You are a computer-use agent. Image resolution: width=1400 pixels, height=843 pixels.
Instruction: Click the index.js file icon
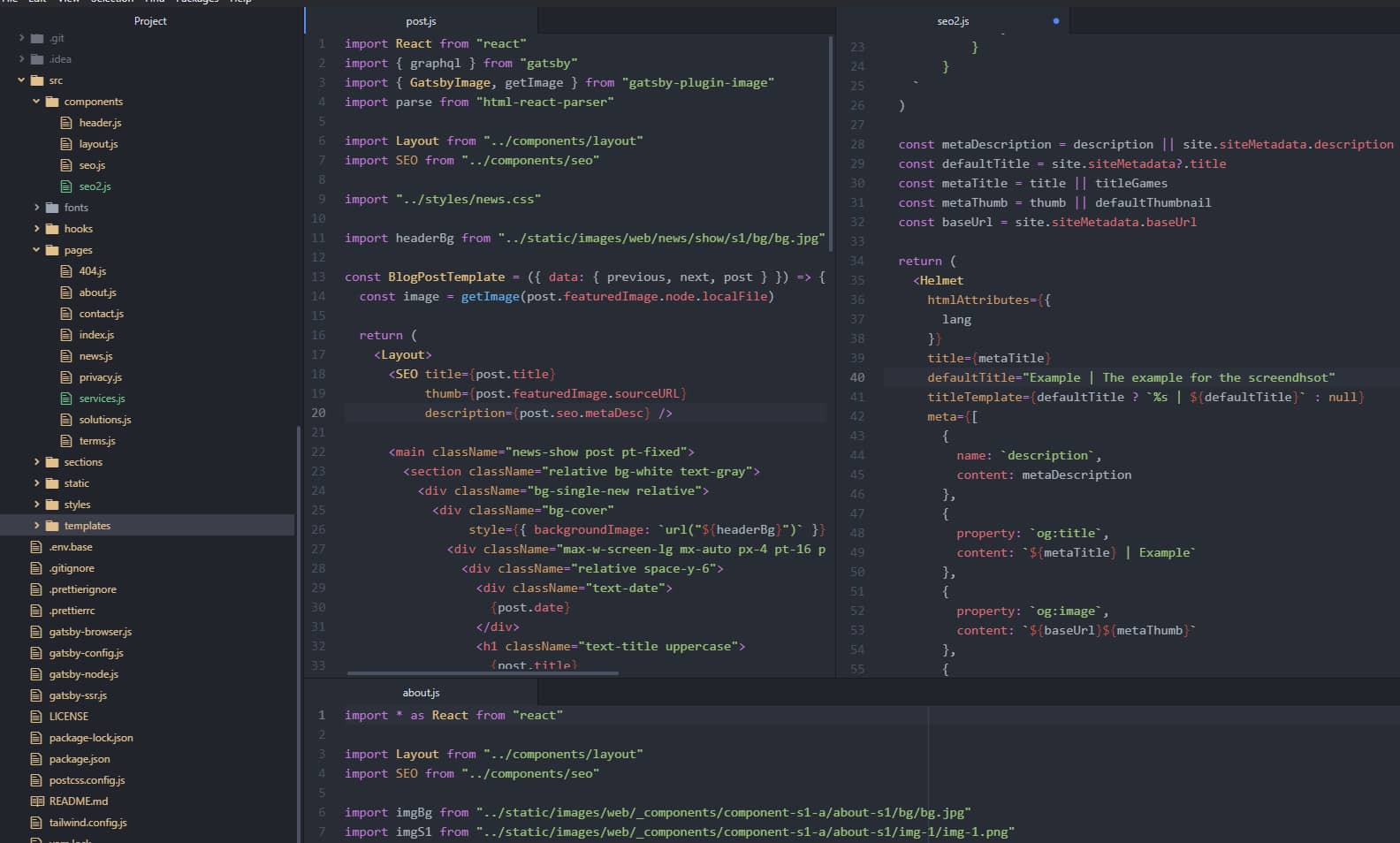[66, 335]
